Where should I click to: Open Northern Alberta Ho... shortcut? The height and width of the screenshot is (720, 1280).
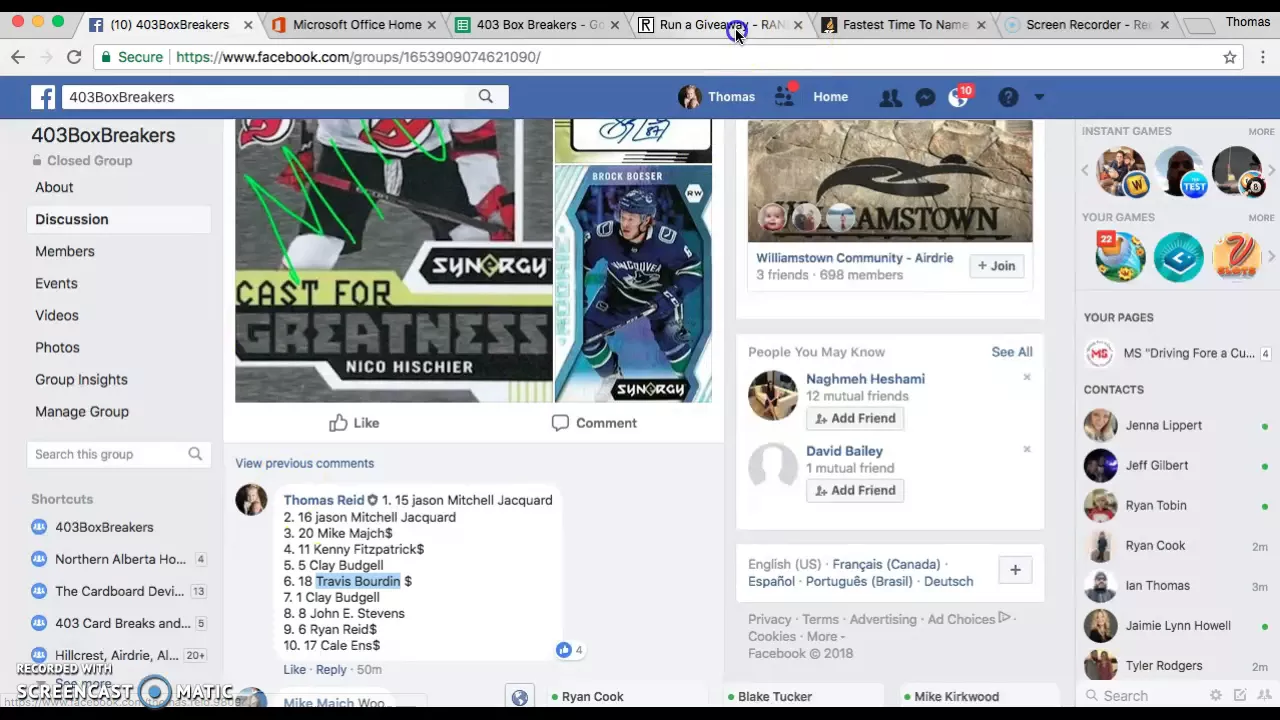(120, 559)
